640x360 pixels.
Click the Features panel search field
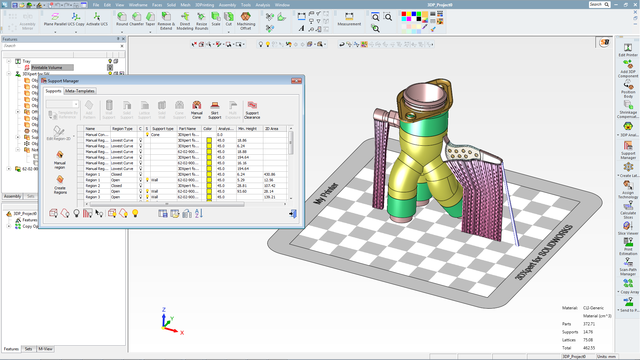point(61,46)
